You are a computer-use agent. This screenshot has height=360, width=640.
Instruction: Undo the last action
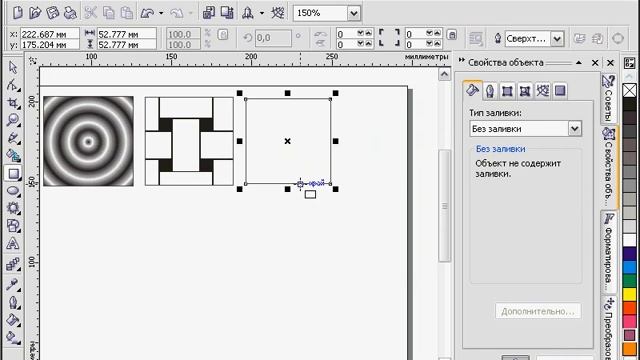click(x=147, y=13)
